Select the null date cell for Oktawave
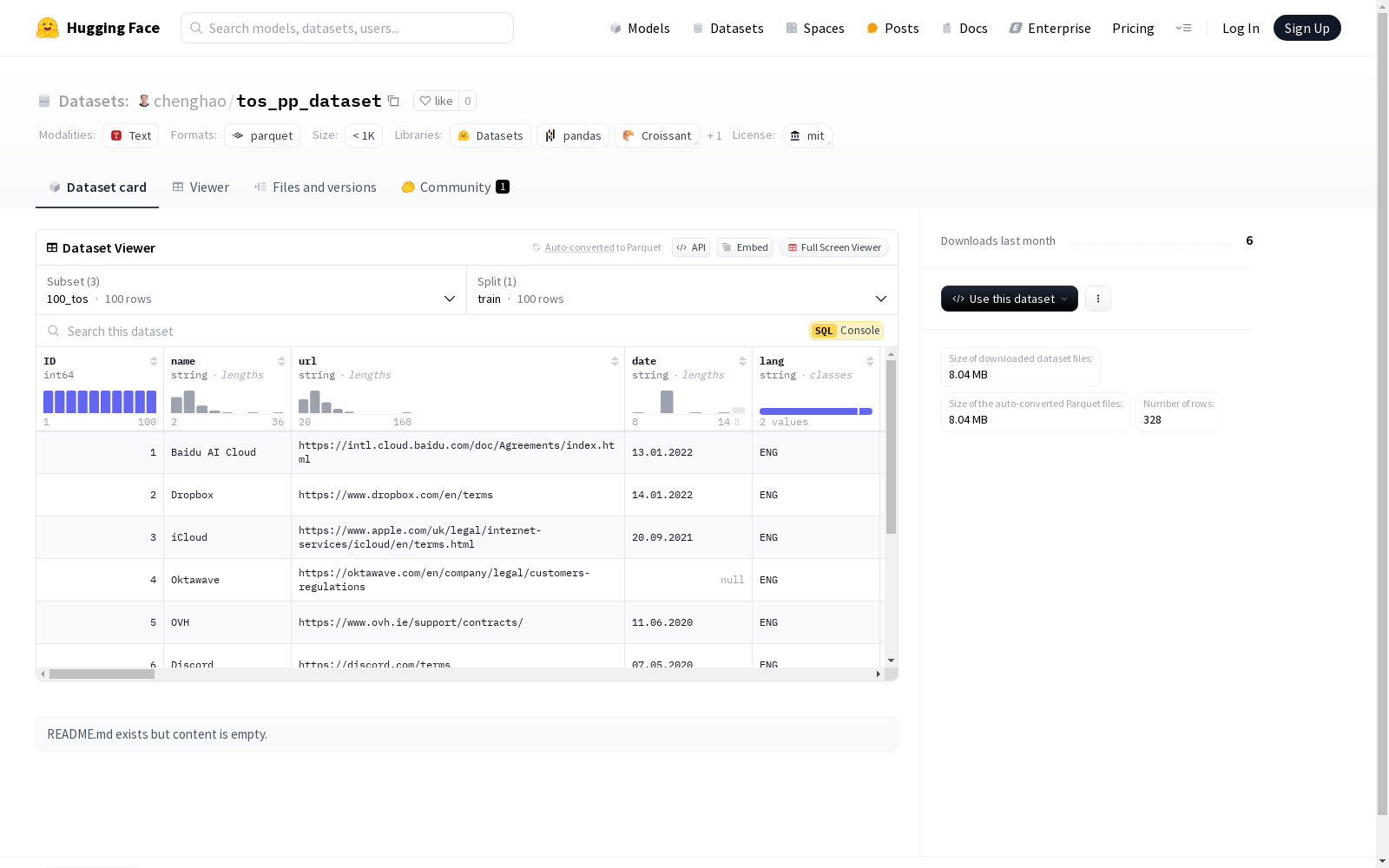 [x=688, y=580]
